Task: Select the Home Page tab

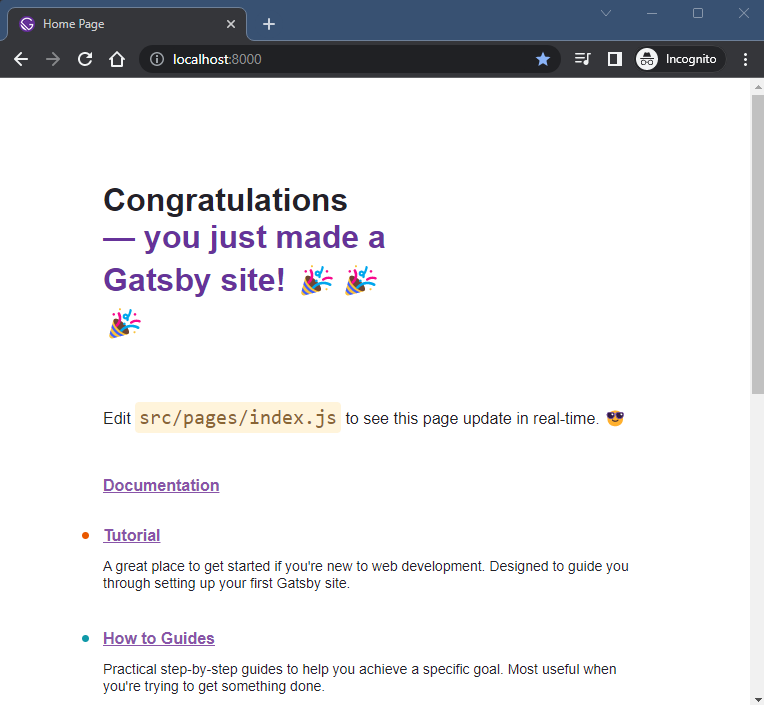Action: (127, 24)
